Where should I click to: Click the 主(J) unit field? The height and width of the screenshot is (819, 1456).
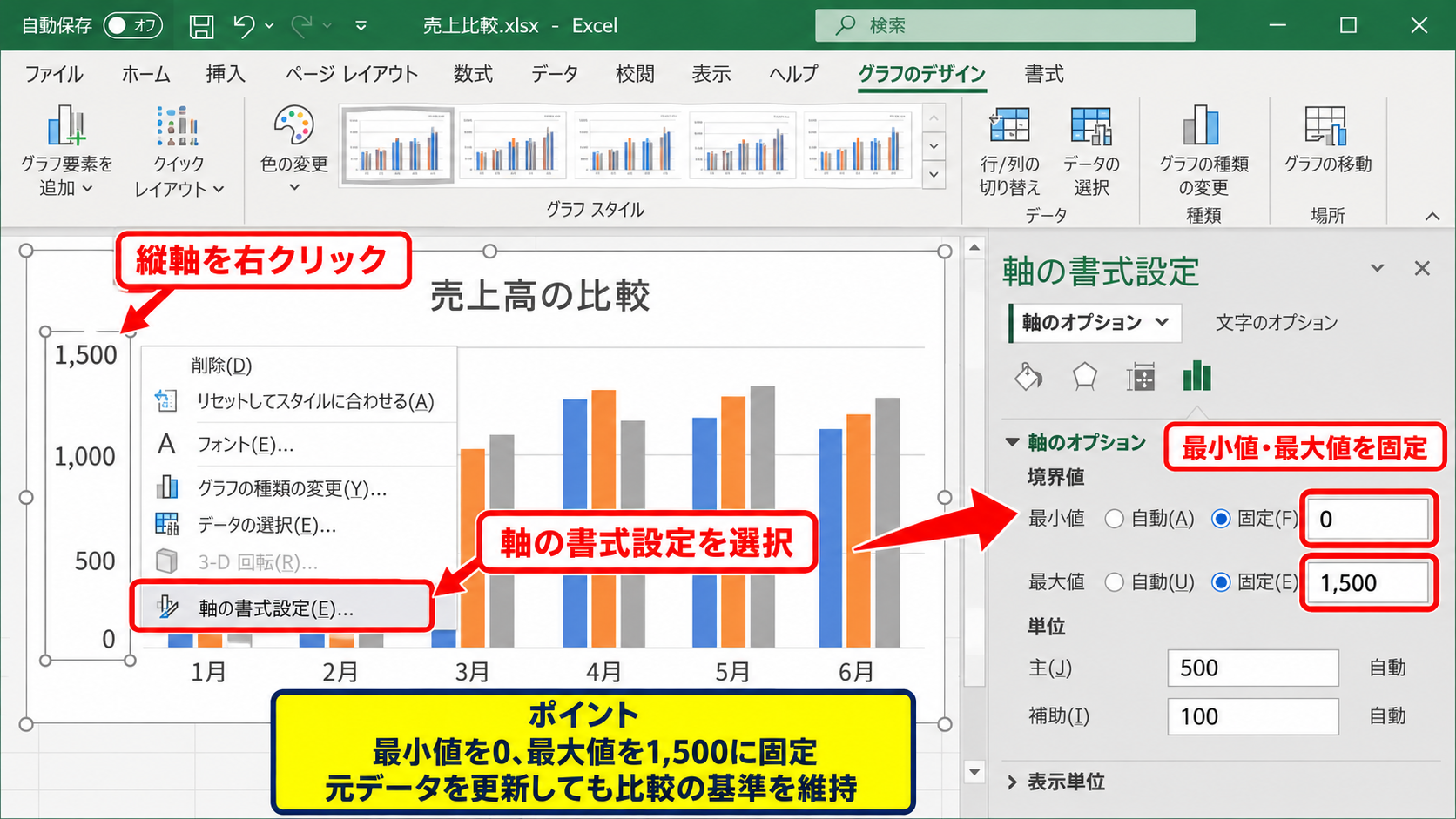pos(1253,668)
